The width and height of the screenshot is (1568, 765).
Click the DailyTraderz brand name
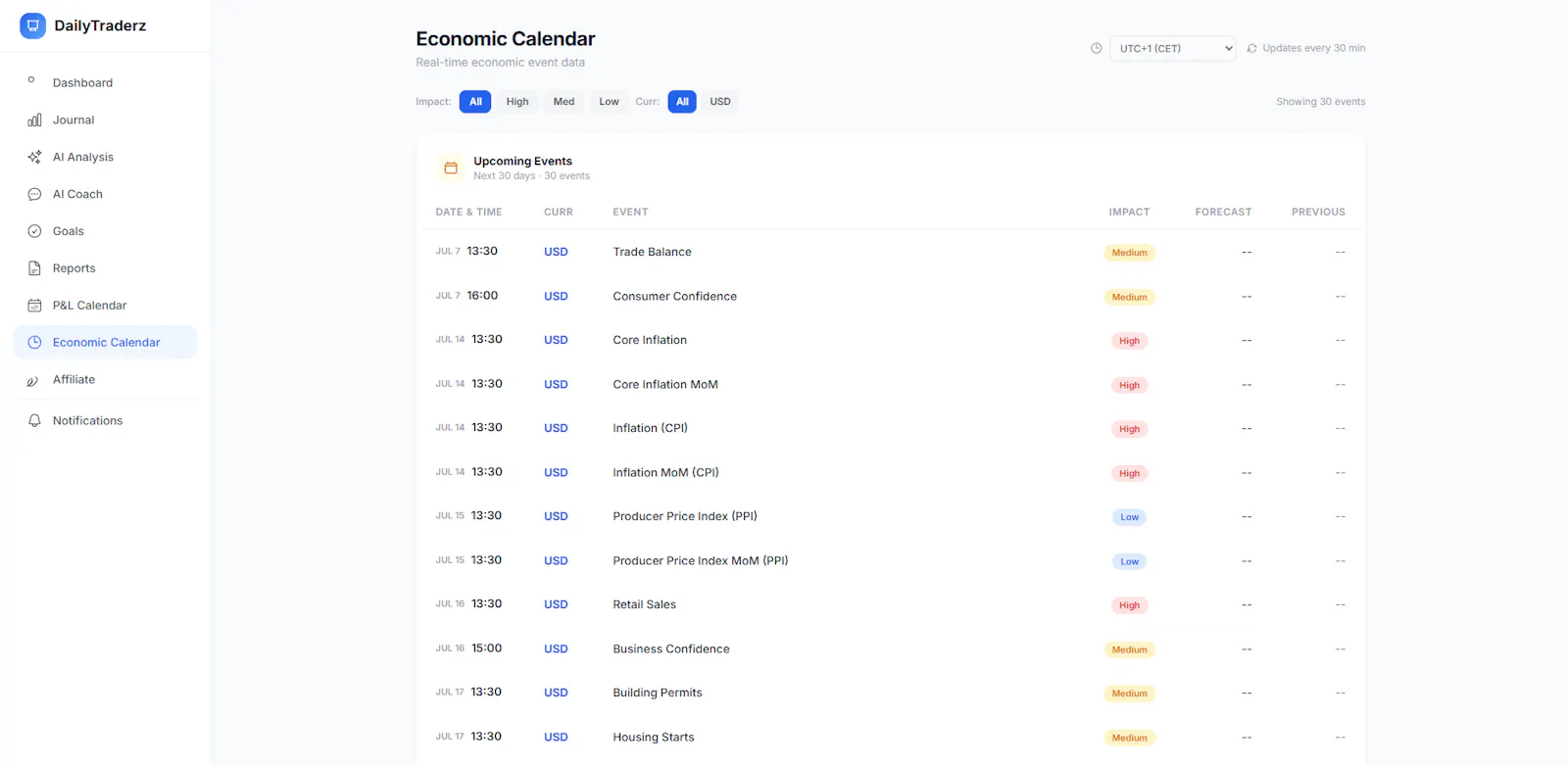100,25
